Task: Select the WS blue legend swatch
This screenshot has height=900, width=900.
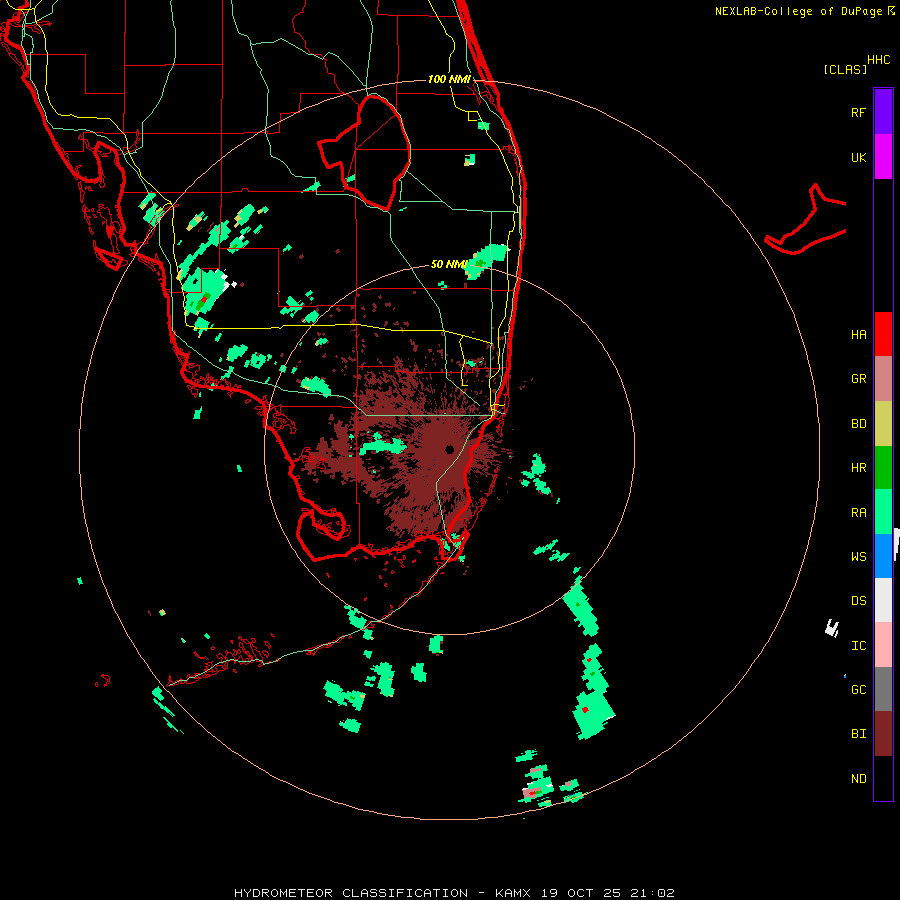Action: click(x=883, y=556)
